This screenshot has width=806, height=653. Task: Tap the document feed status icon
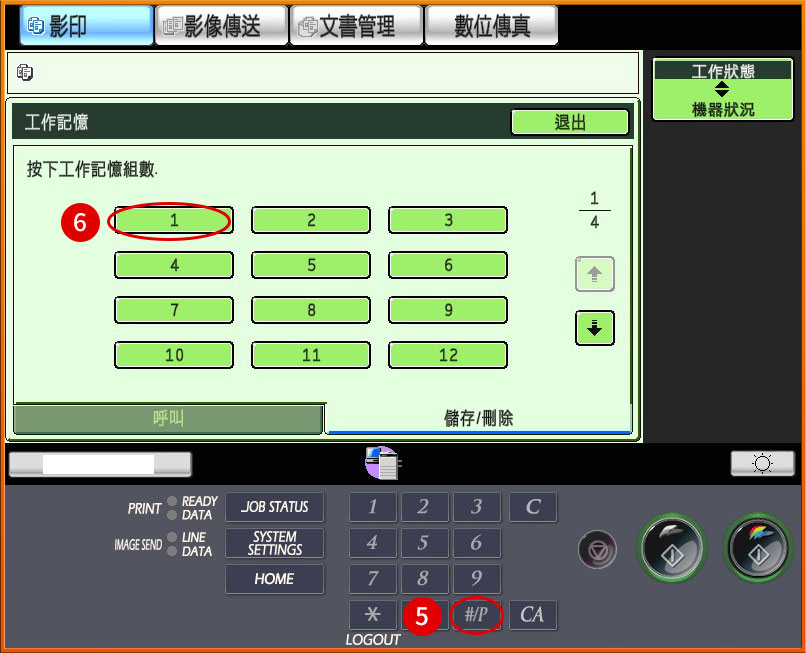coord(25,73)
